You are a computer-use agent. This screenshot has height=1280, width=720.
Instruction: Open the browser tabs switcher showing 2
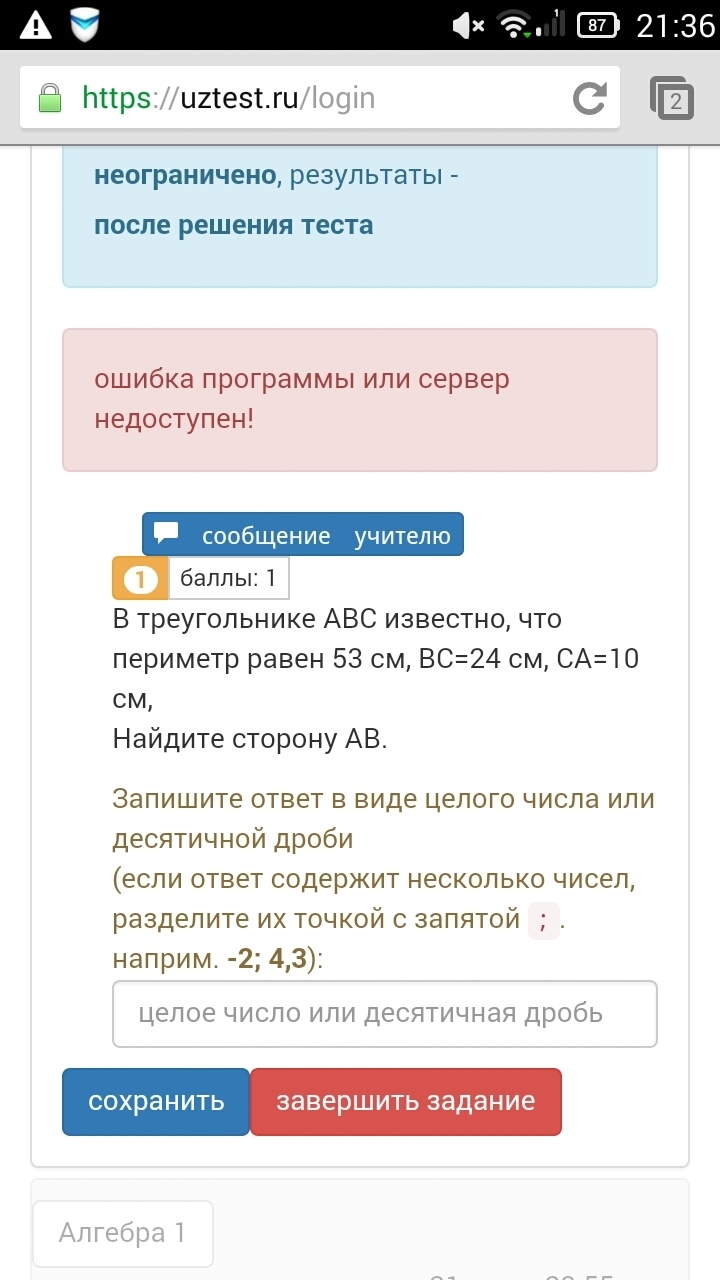[x=672, y=98]
